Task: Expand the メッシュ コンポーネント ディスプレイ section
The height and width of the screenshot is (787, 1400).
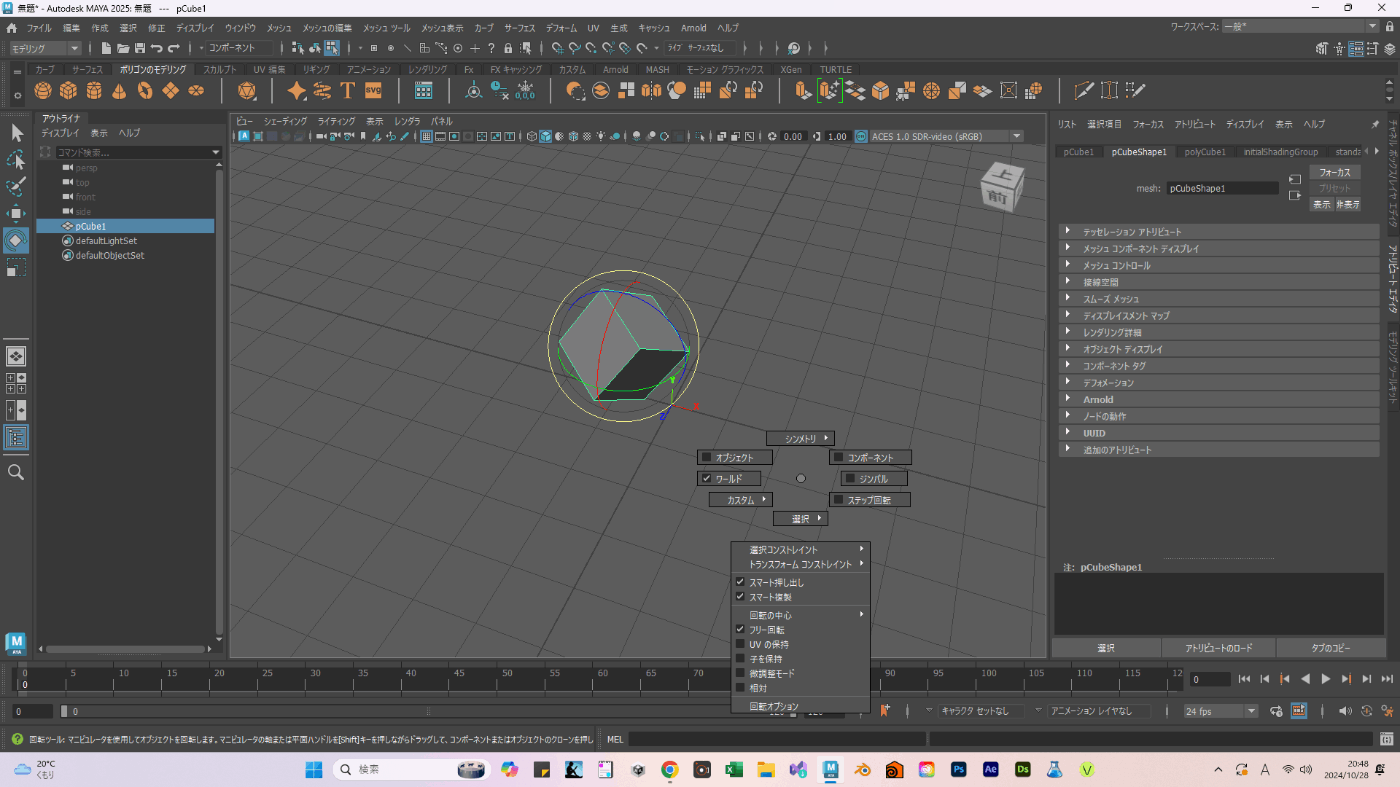Action: [1219, 249]
